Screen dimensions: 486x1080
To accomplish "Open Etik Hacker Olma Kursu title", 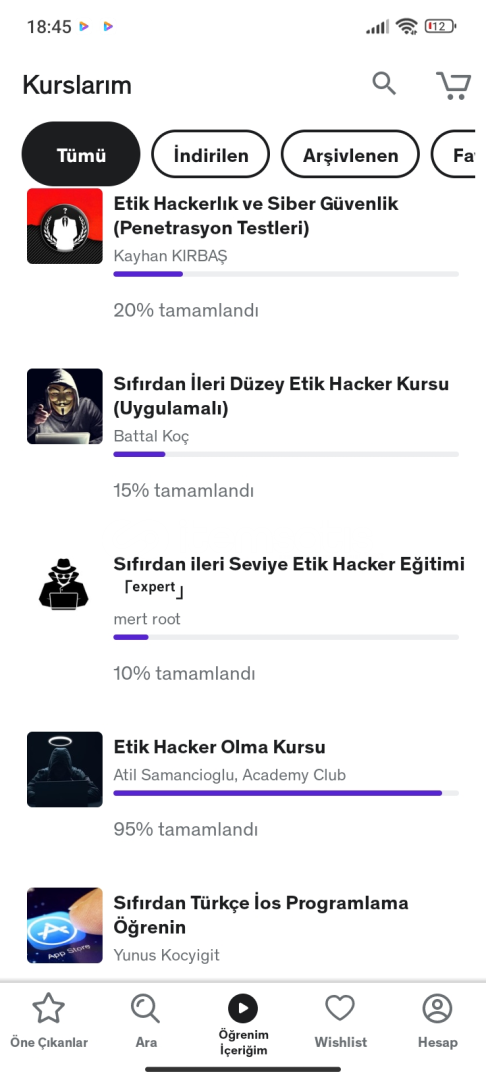I will (220, 747).
